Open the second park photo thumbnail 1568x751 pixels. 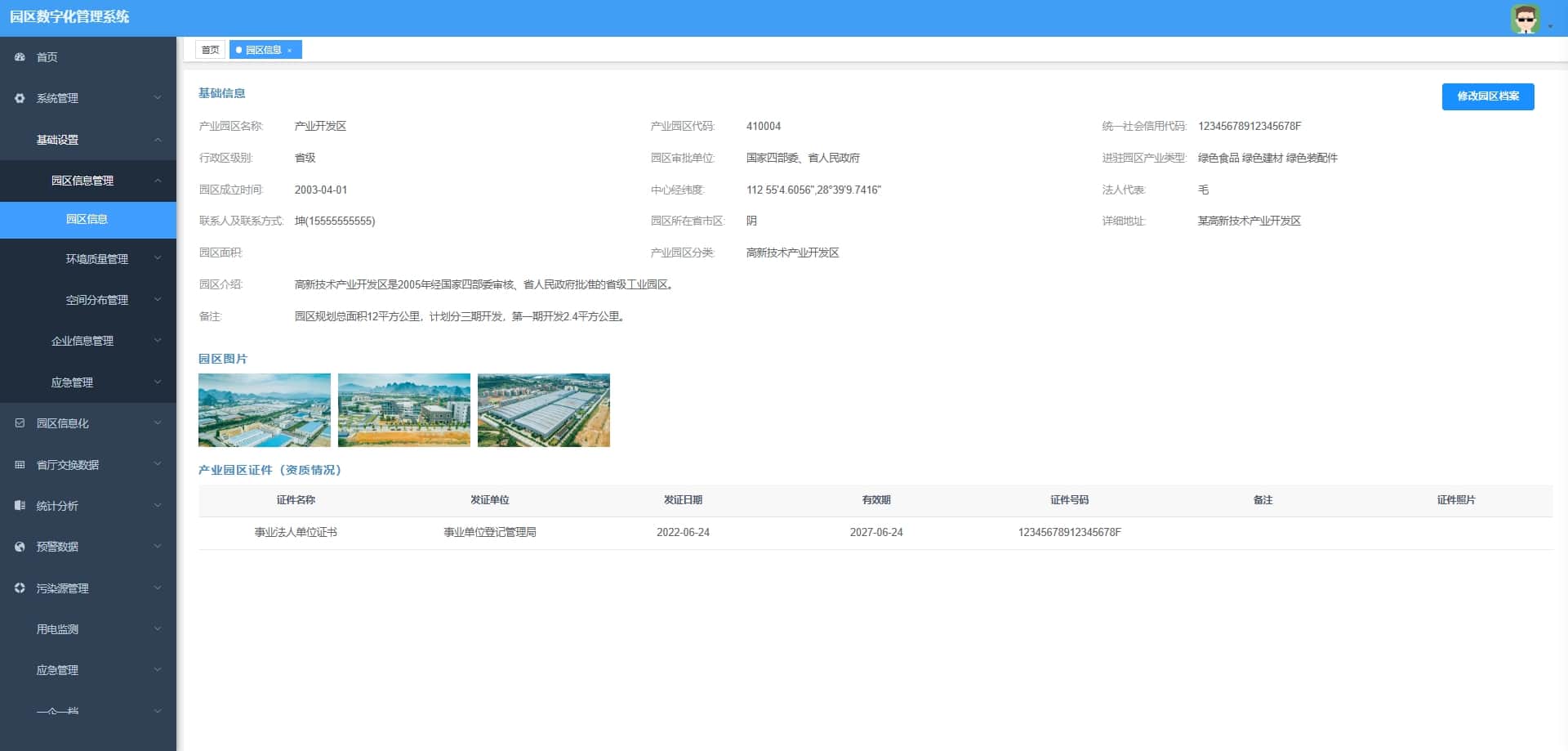pos(404,410)
